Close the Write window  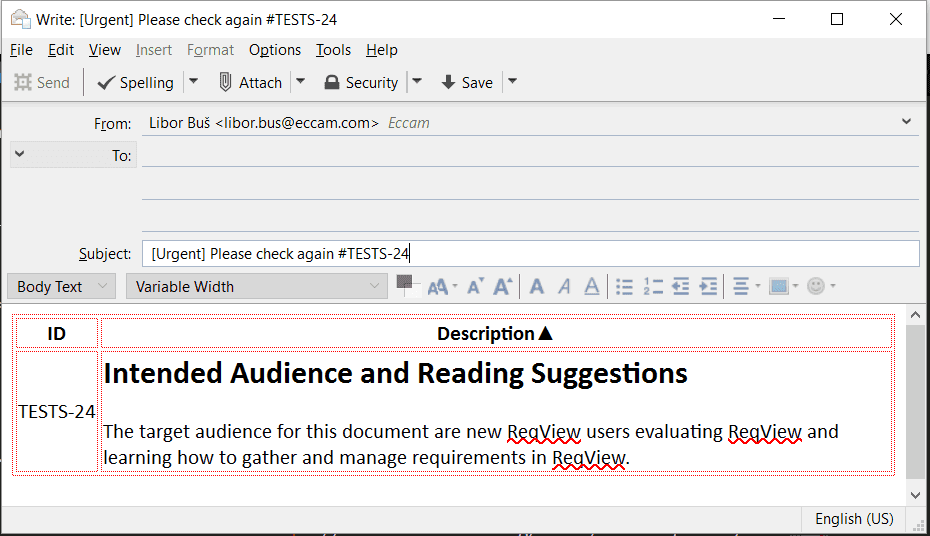pos(896,20)
